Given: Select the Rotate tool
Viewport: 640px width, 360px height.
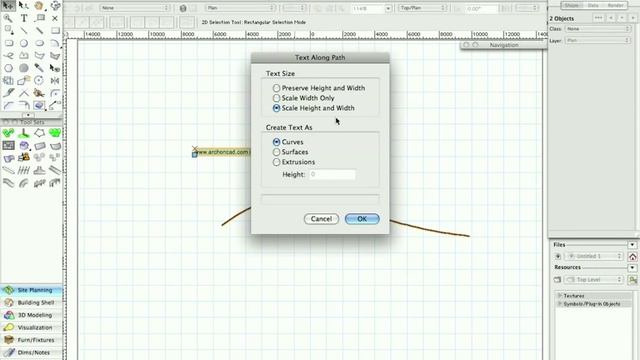Looking at the screenshot, I should point(39,80).
